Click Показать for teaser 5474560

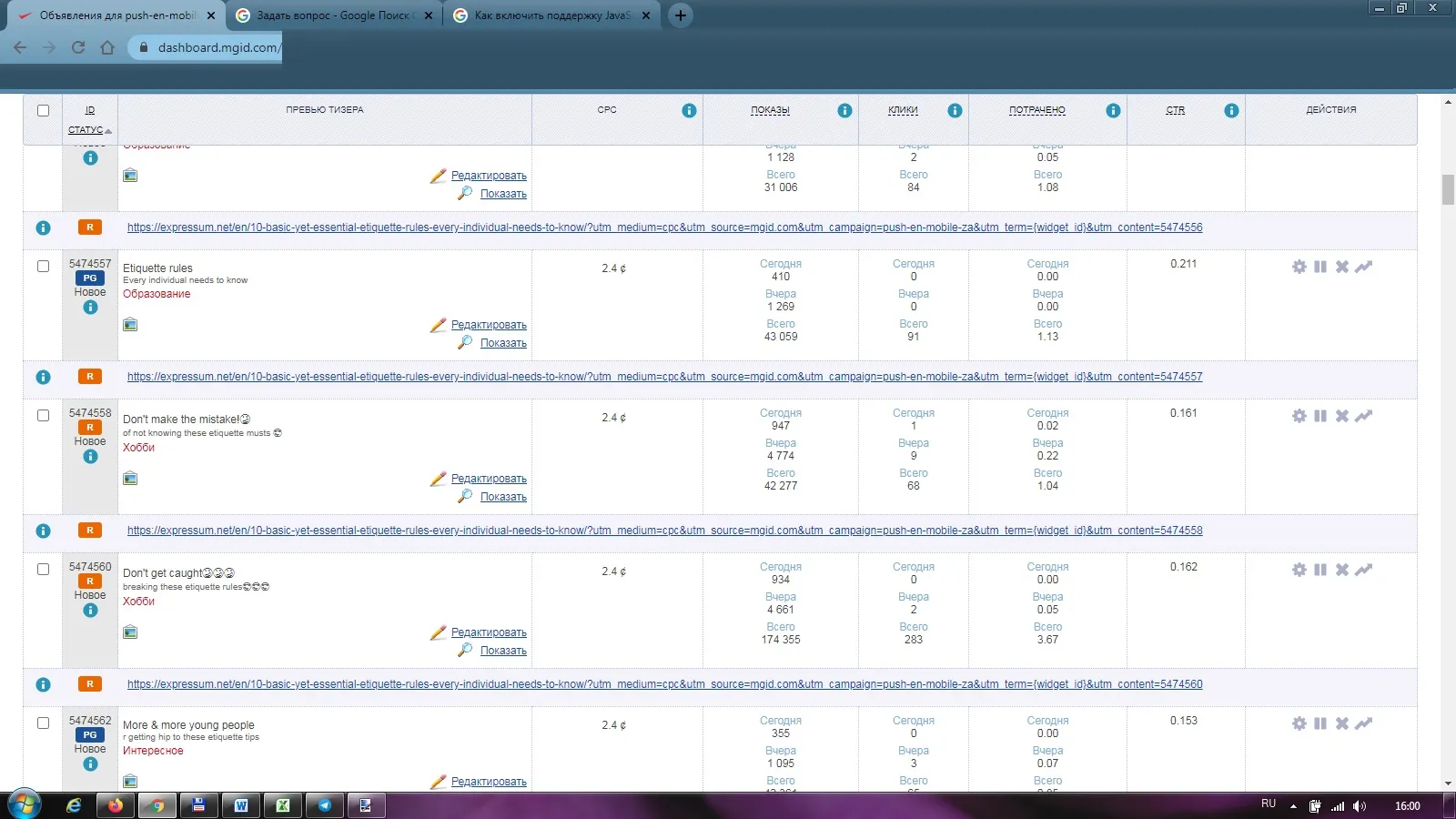pyautogui.click(x=503, y=651)
